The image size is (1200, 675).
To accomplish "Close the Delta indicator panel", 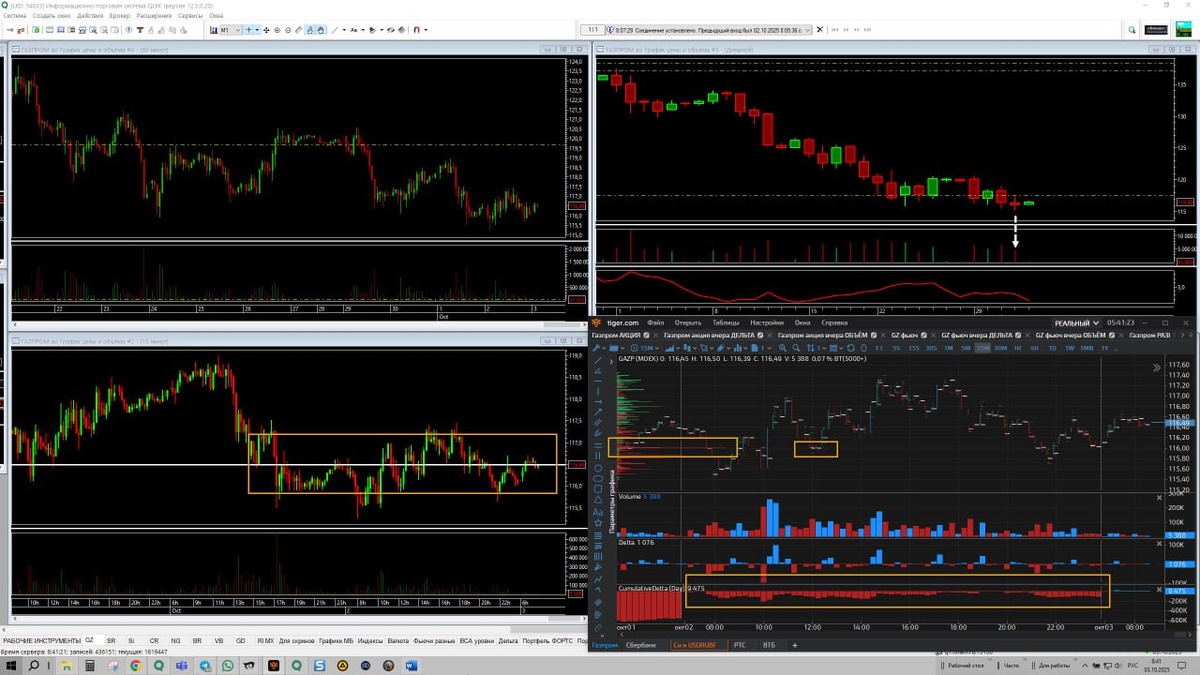I will (x=1160, y=546).
